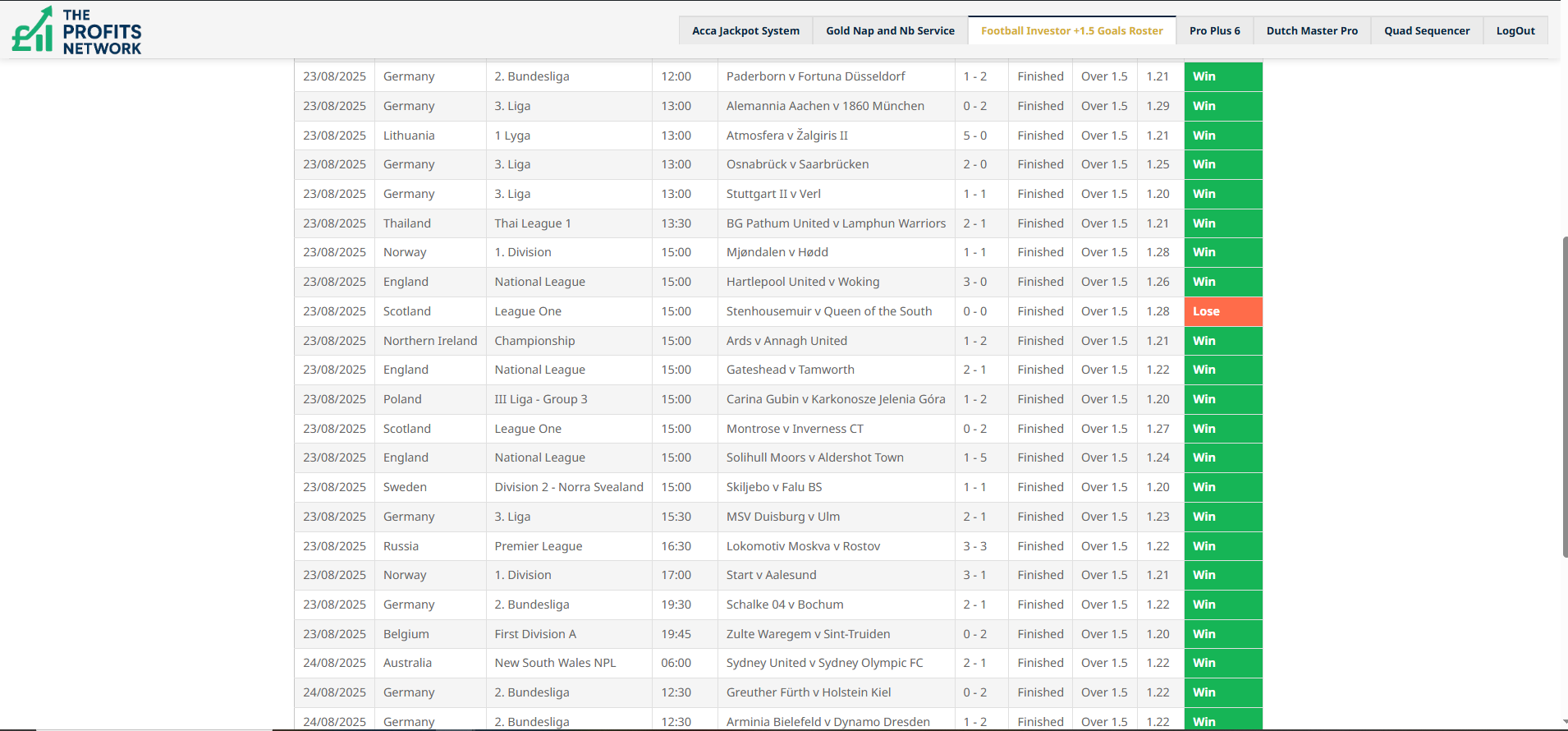1568x731 pixels.
Task: Click the 5 - 0 score for Atmosfera
Action: point(974,136)
